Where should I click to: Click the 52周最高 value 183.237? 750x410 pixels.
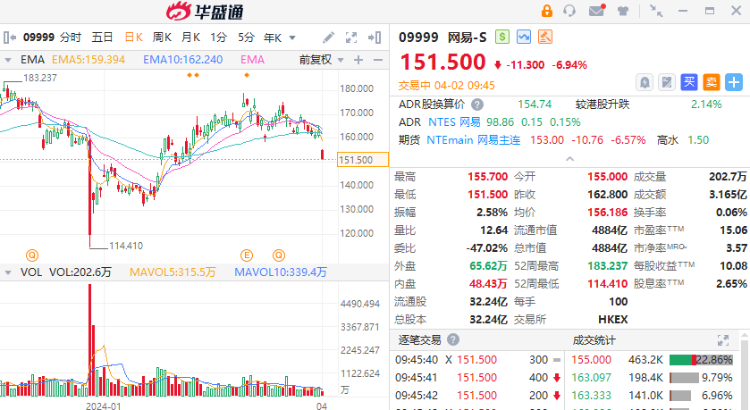point(607,266)
